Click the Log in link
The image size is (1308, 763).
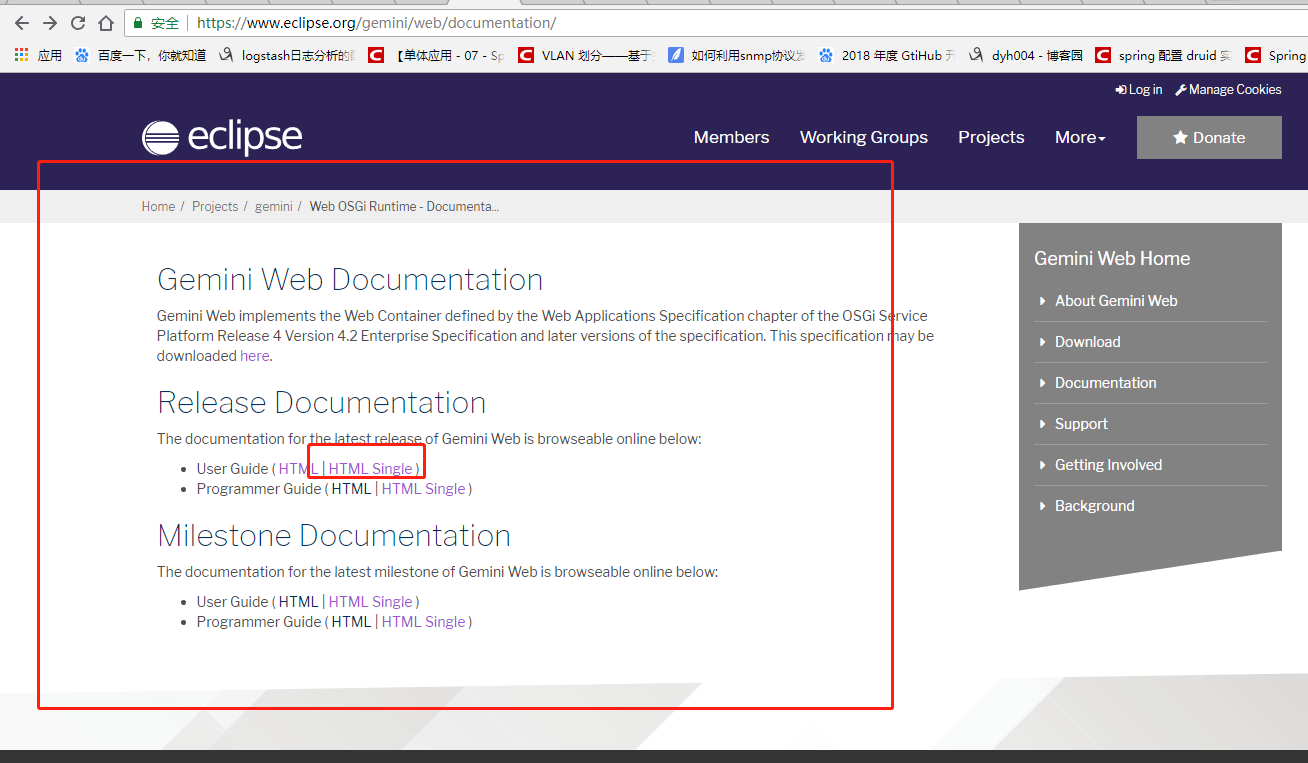point(1139,90)
